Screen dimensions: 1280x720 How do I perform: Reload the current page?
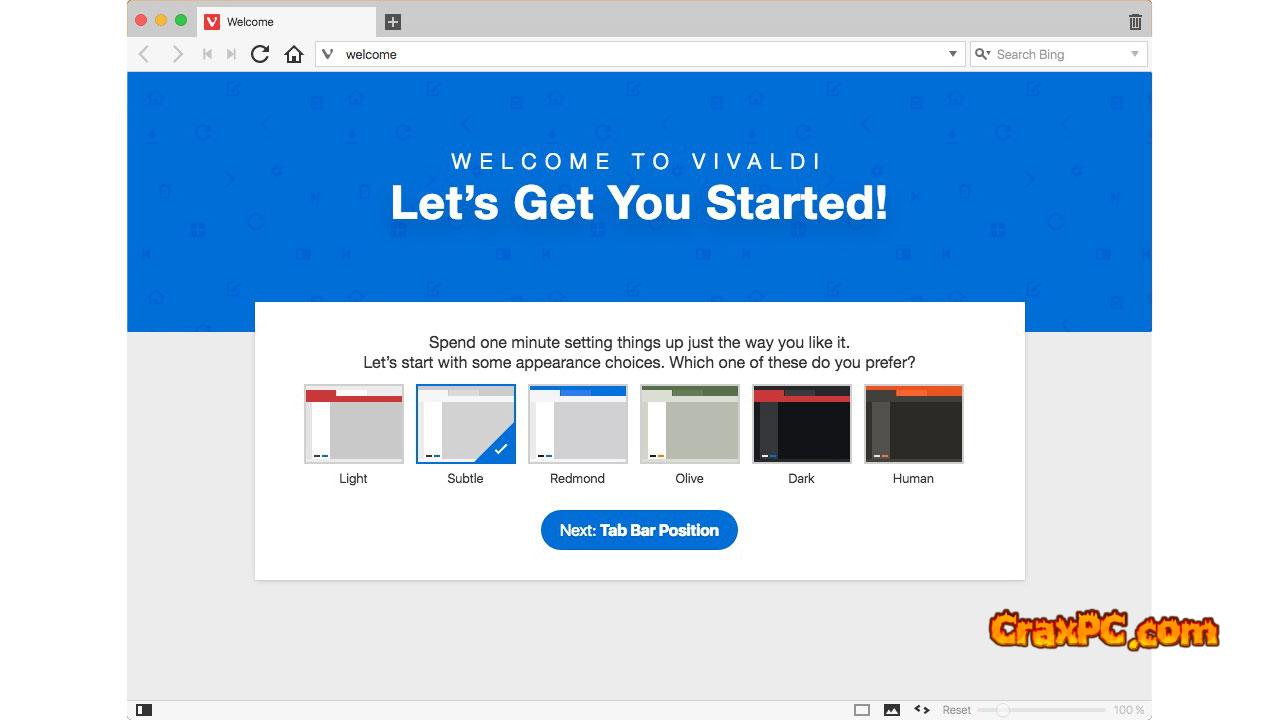click(260, 54)
